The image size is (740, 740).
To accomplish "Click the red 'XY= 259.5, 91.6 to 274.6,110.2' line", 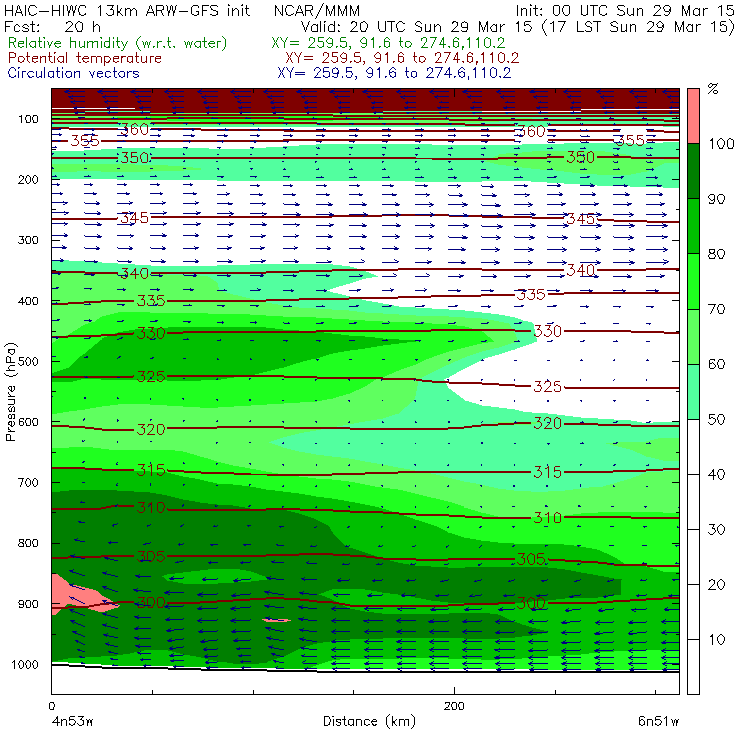I will tap(402, 58).
